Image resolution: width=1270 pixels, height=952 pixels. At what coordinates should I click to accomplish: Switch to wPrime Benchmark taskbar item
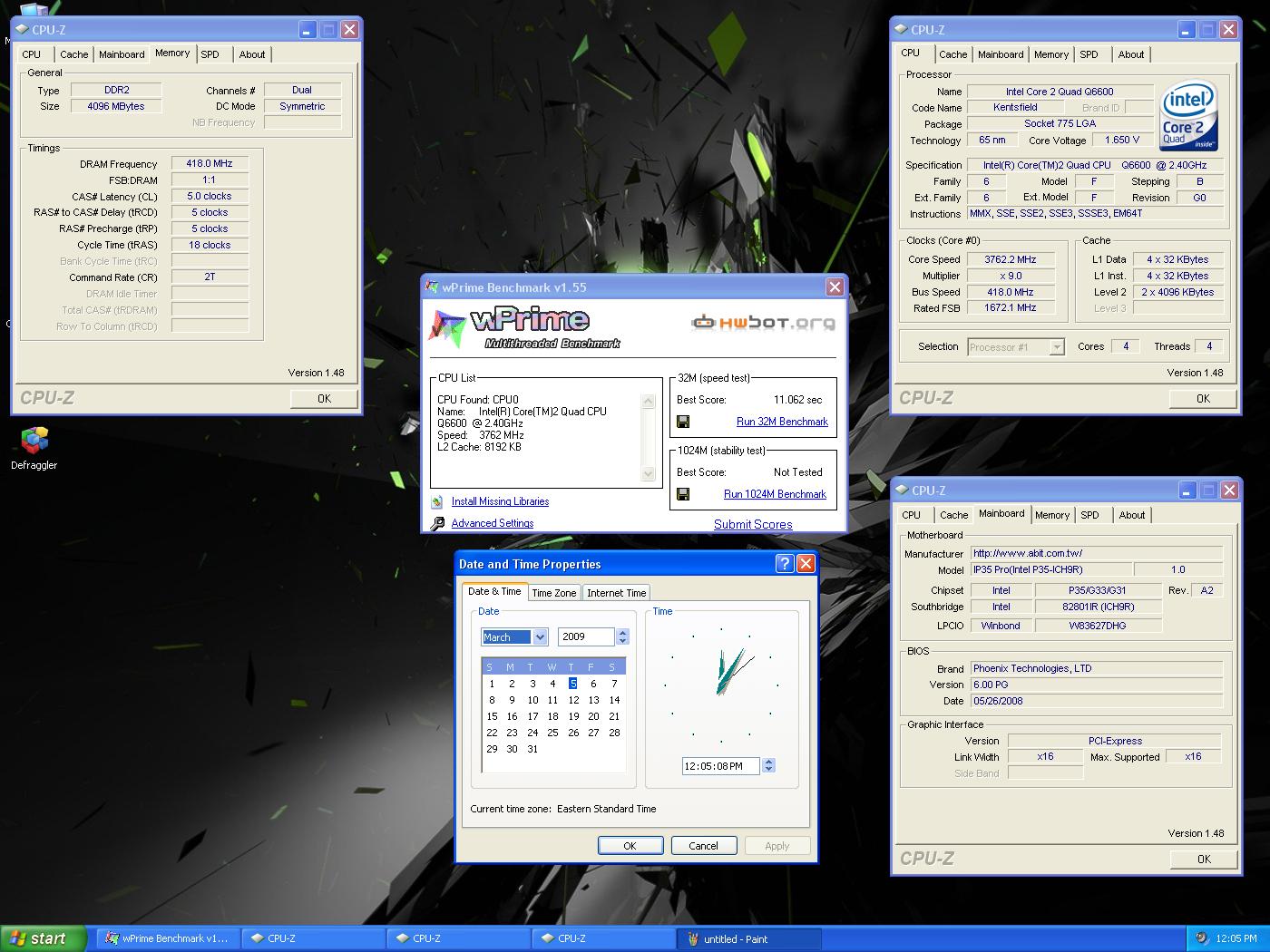pos(169,938)
